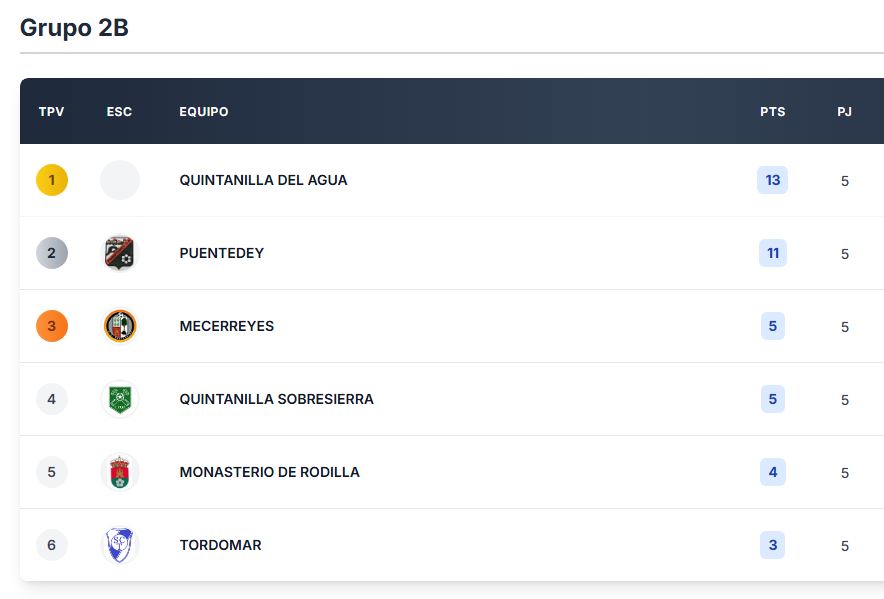Click the Monasterio de Rodilla crest
This screenshot has width=884, height=599.
[120, 472]
